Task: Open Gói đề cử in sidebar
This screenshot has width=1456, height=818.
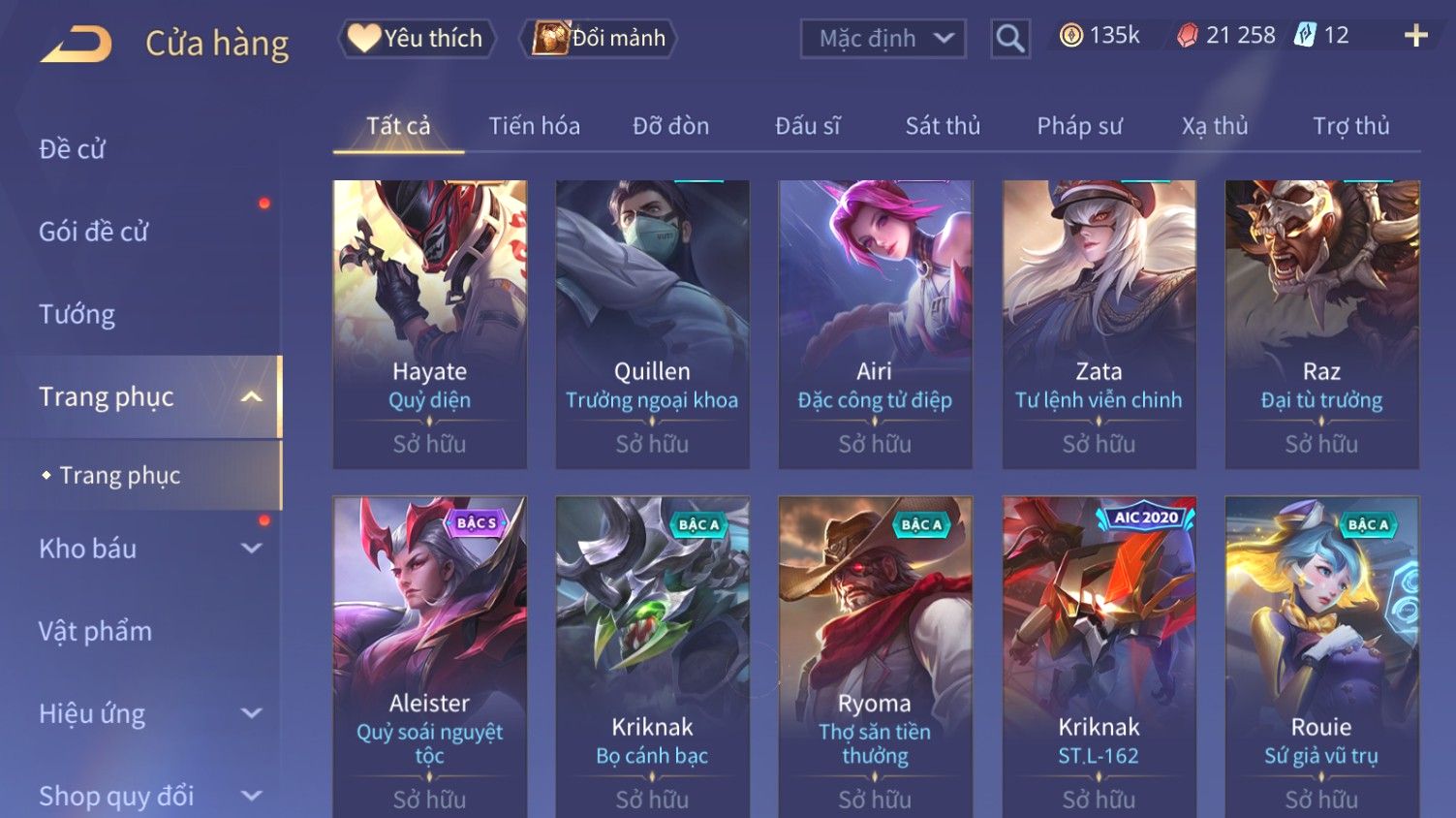Action: tap(93, 232)
